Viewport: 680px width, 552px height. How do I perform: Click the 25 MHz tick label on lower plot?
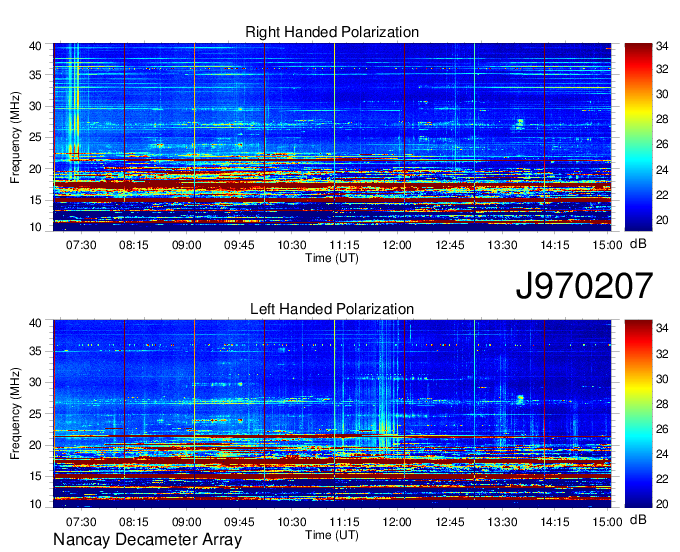click(x=35, y=414)
